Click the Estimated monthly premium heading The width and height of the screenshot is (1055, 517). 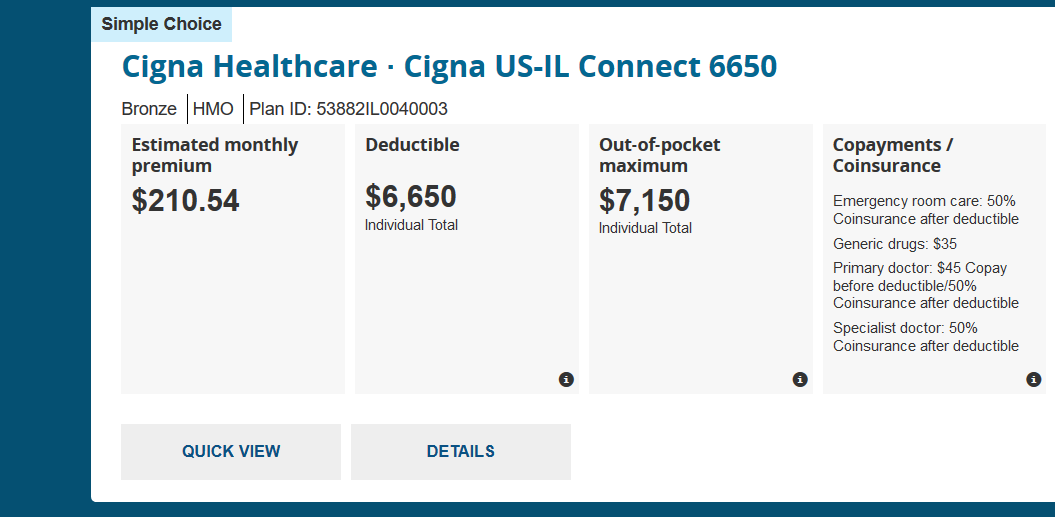click(x=215, y=155)
